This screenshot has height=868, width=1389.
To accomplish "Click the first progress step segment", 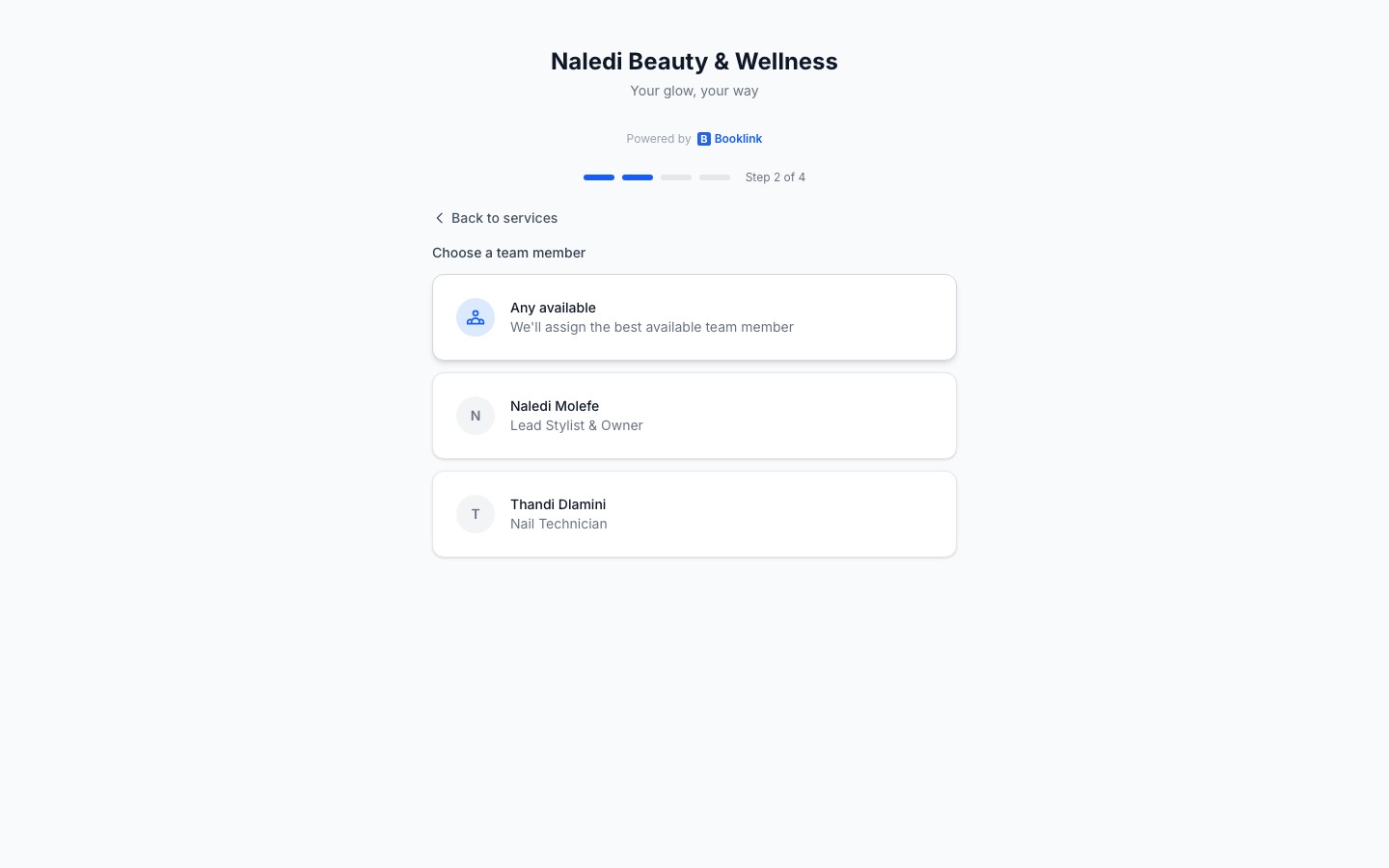I will point(599,177).
